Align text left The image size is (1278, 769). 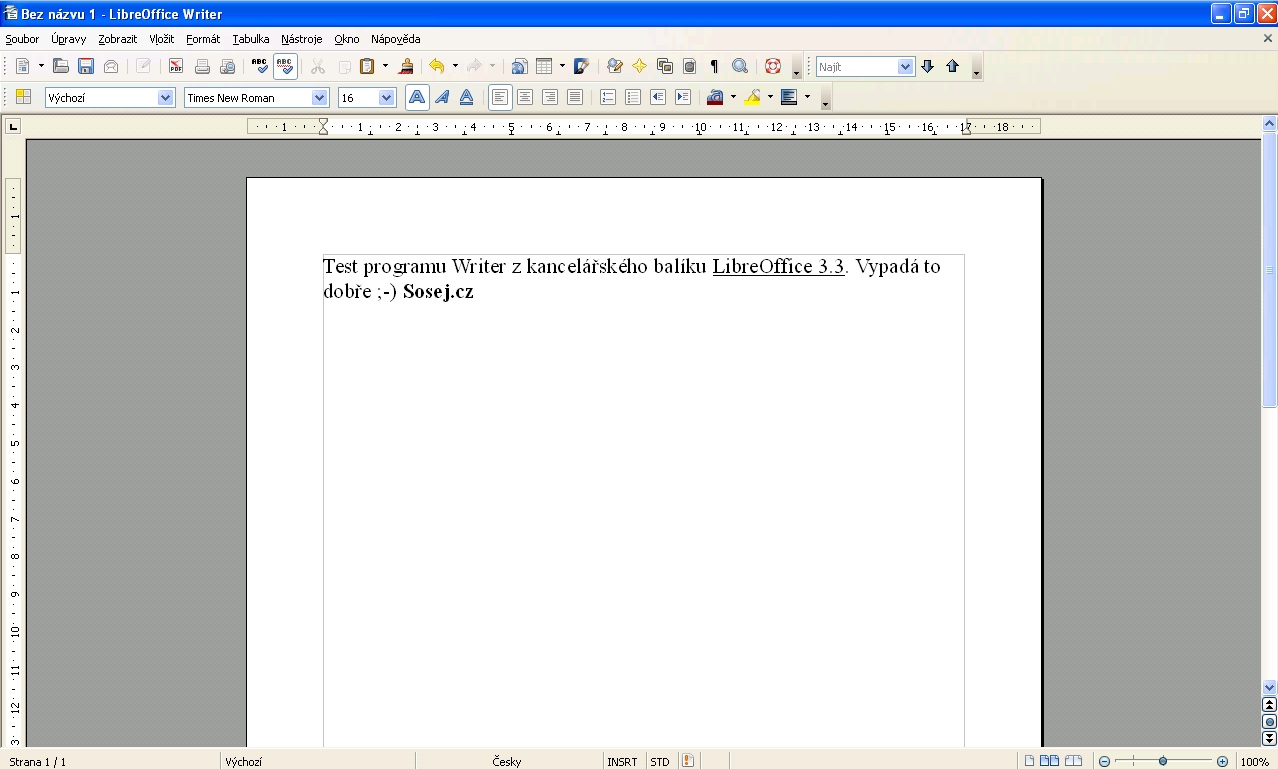[500, 98]
